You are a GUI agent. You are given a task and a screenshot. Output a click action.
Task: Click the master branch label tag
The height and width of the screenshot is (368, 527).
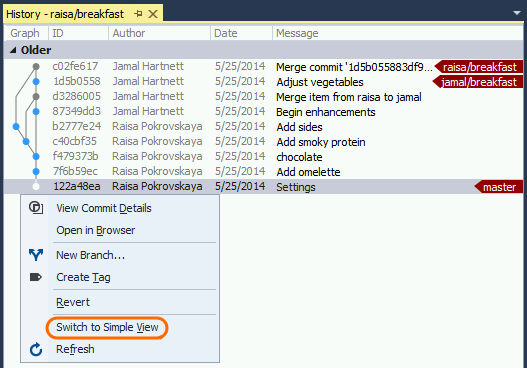[x=499, y=187]
